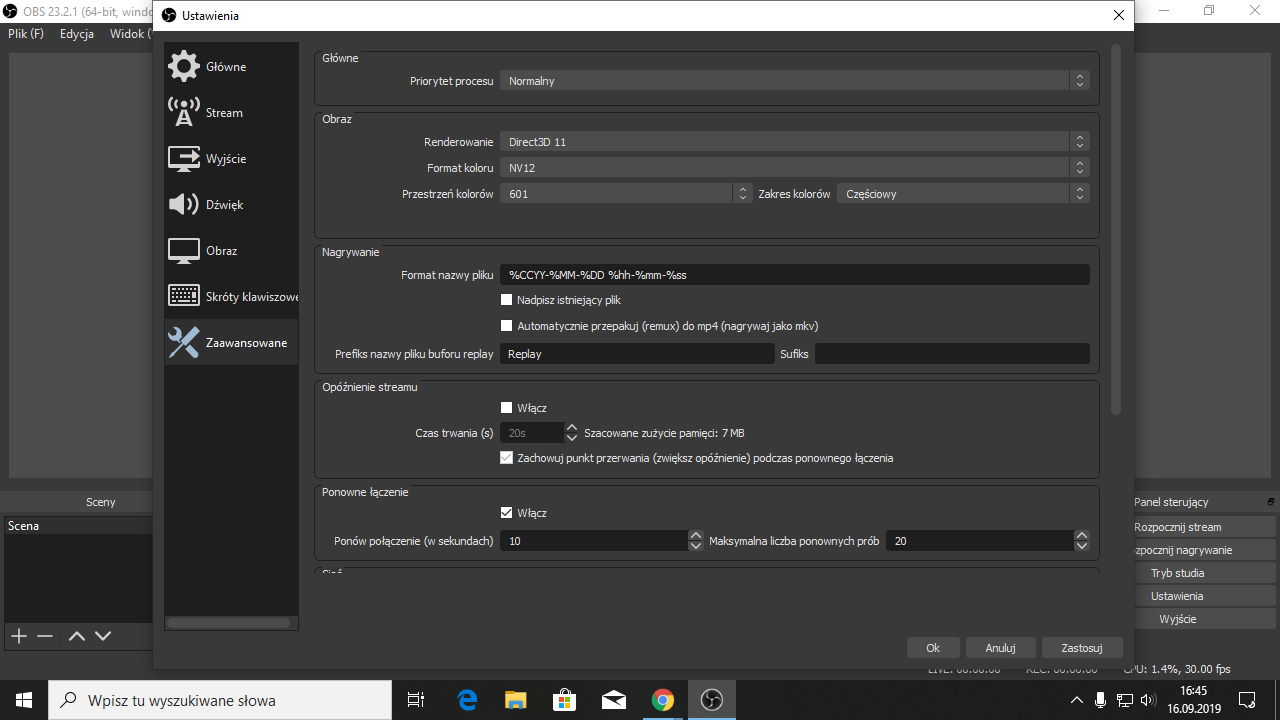Image resolution: width=1280 pixels, height=720 pixels.
Task: Click the Replay prefix input field
Action: pos(637,353)
